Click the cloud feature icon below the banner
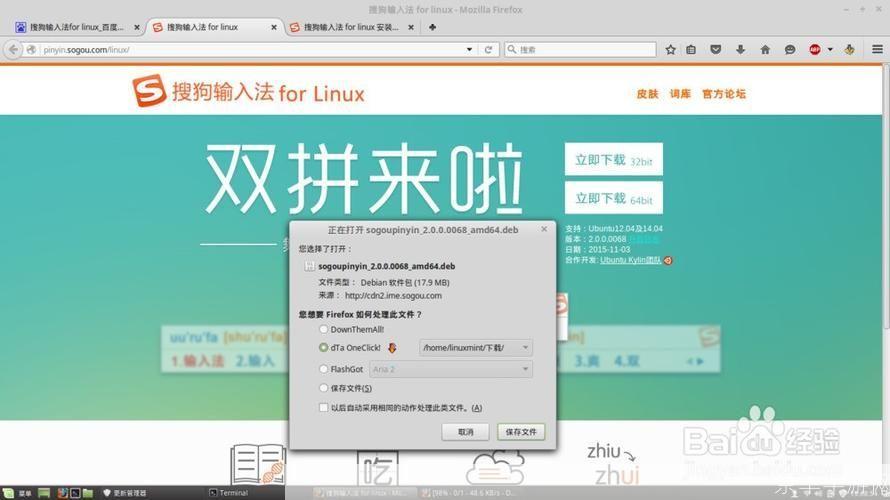Screen dimensions: 890x500 pyautogui.click(x=495, y=468)
